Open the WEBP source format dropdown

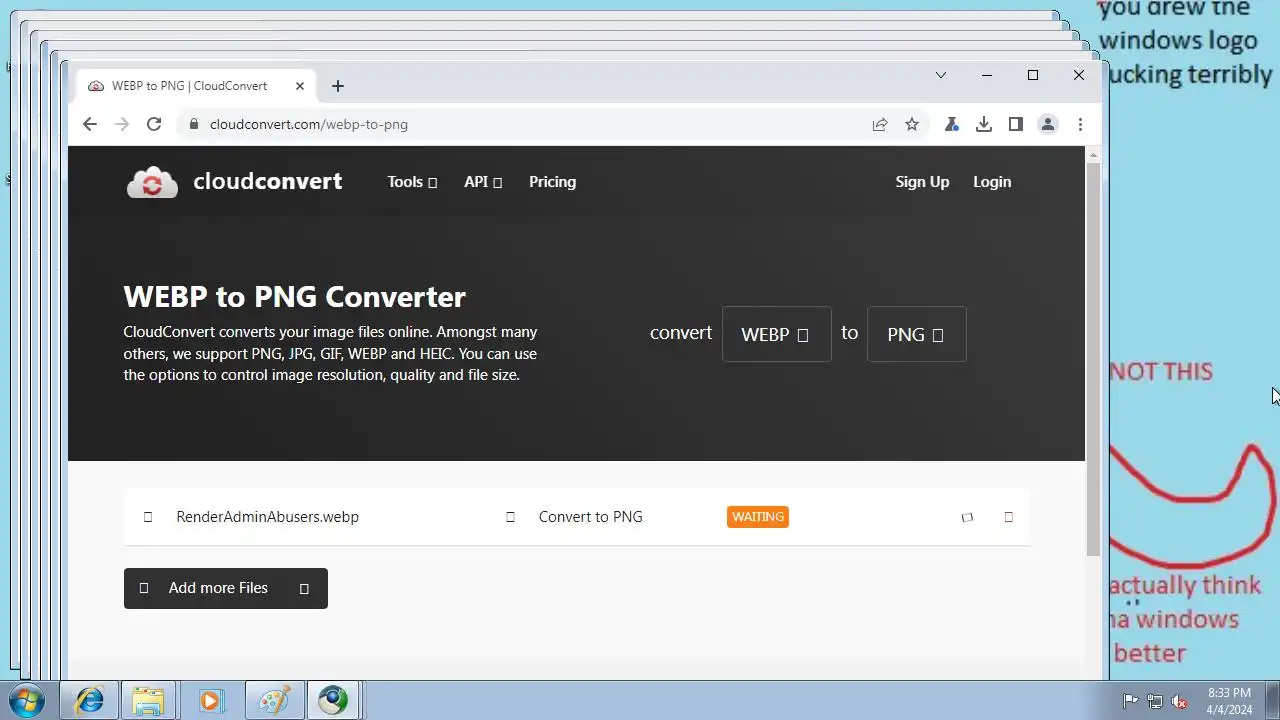[776, 334]
